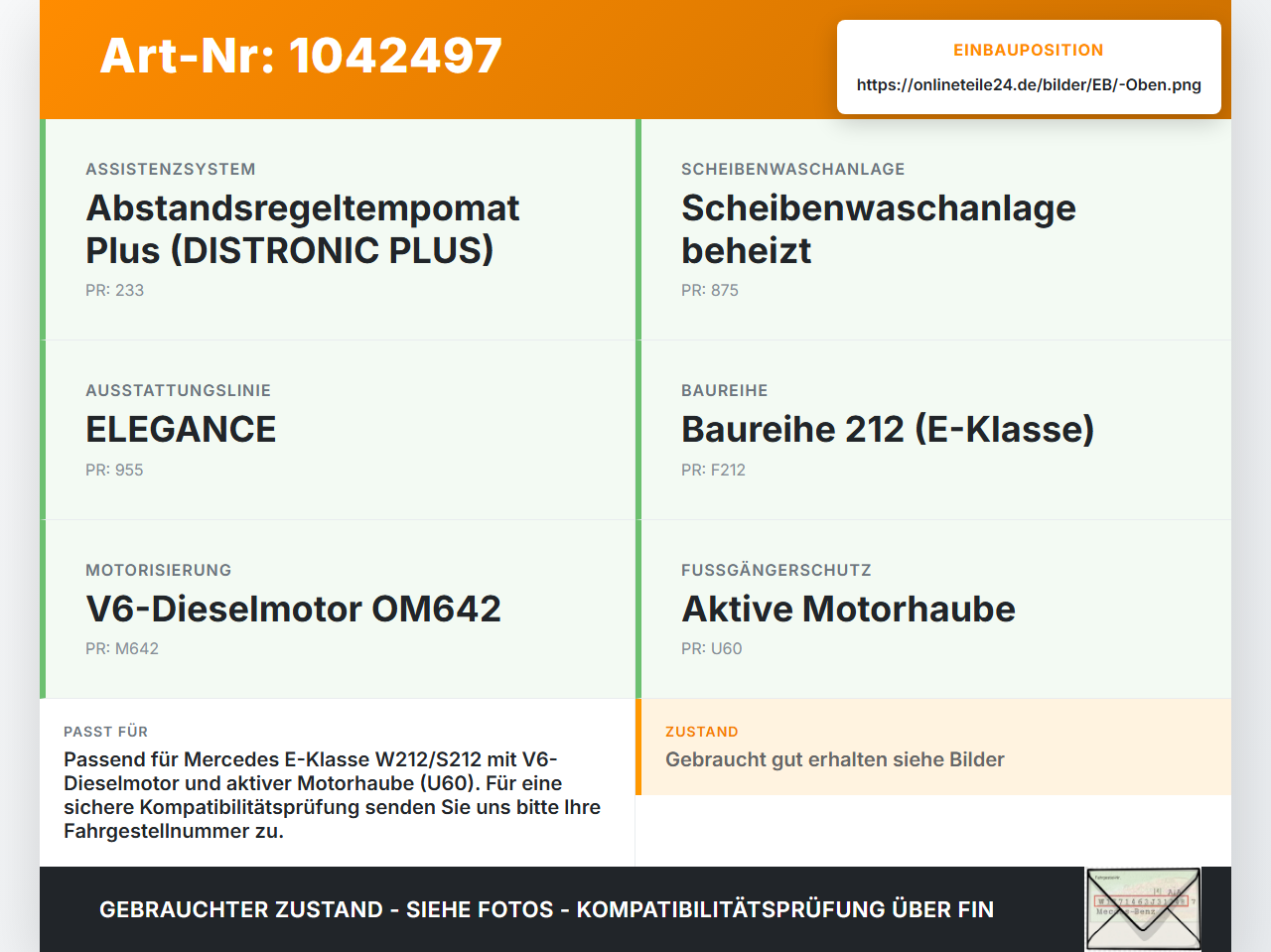Click the Passend für Mercedes E-Klasse description
Image resolution: width=1271 pixels, height=952 pixels.
pos(333,795)
